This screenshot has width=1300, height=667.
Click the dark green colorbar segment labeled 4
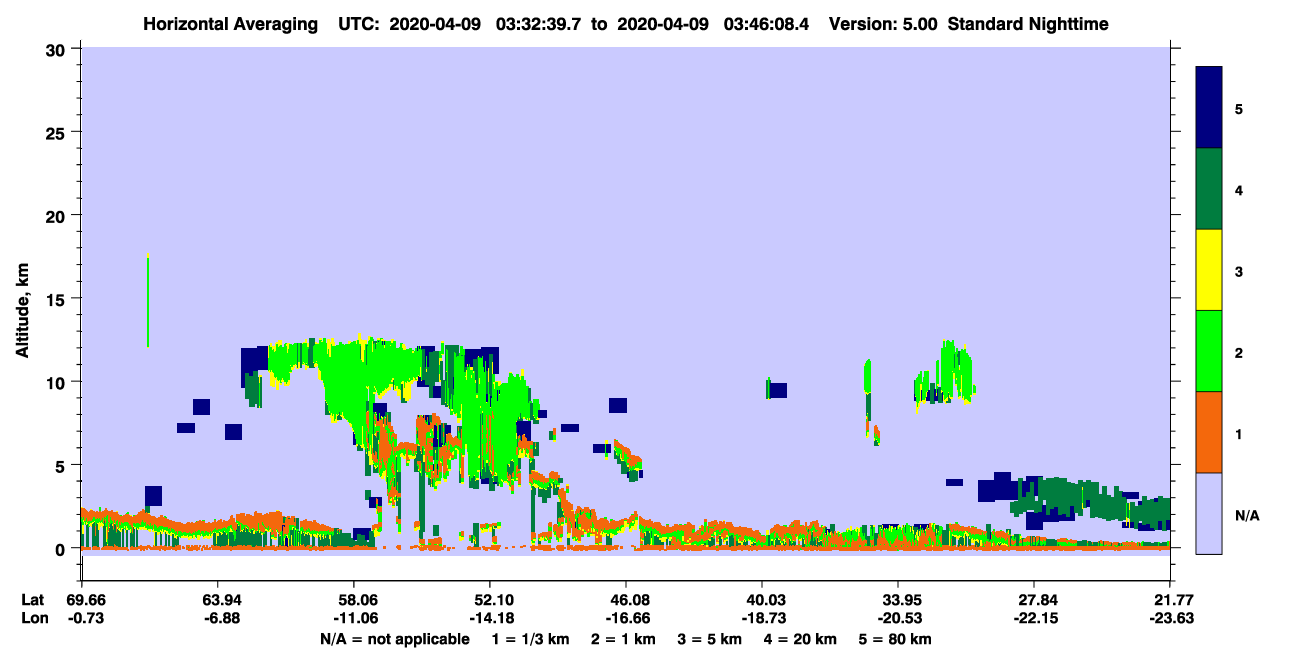(x=1209, y=189)
